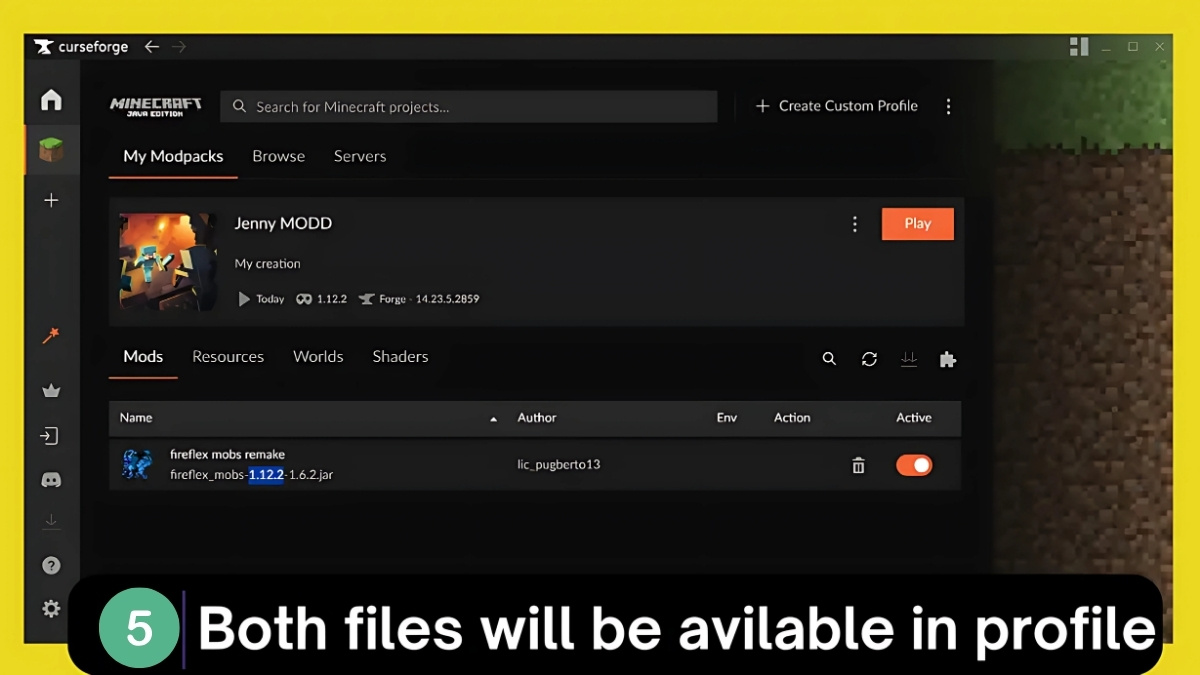The image size is (1200, 675).
Task: Disable the fireflex mobs remake Active toggle
Action: point(914,465)
